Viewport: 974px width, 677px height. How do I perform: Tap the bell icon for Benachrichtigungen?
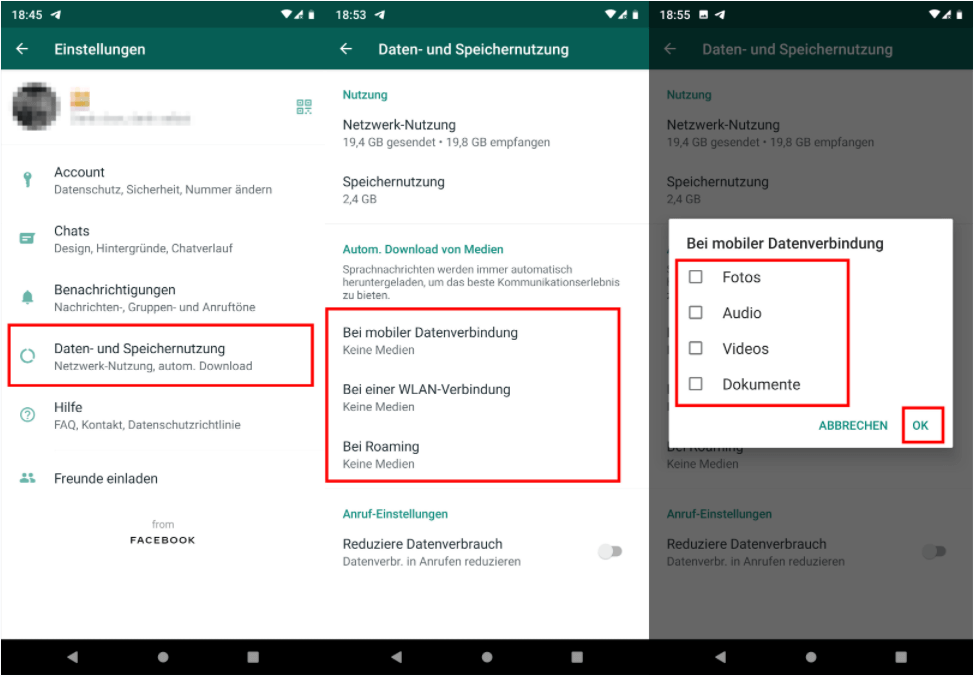pos(27,297)
